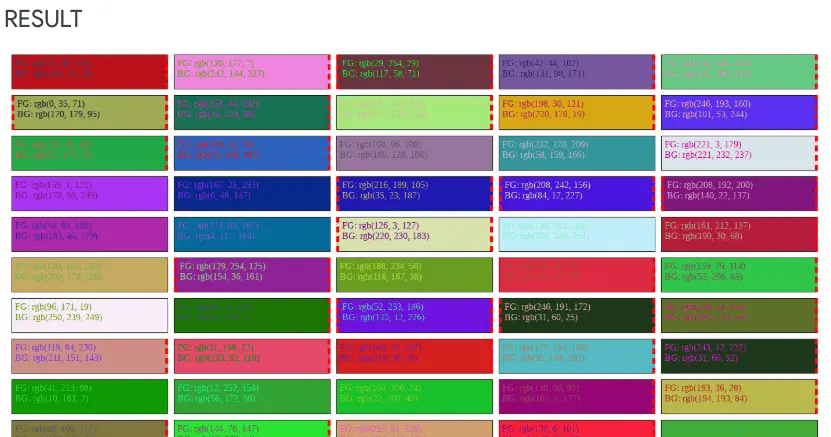Select the swatch with FG rgb(246, 193, 160)
Viewport: 831px width, 437px height.
click(739, 112)
